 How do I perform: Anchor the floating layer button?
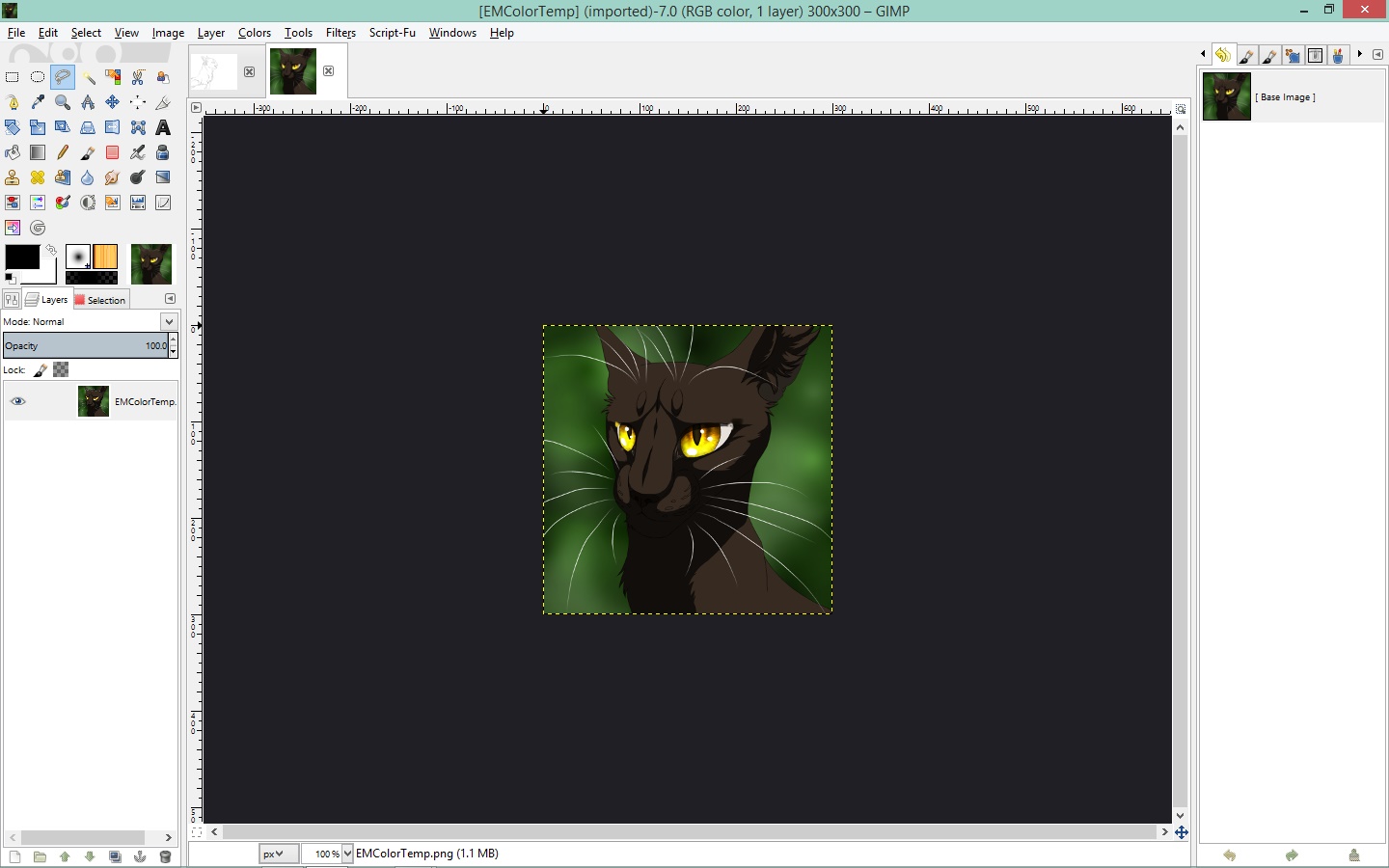click(x=140, y=856)
